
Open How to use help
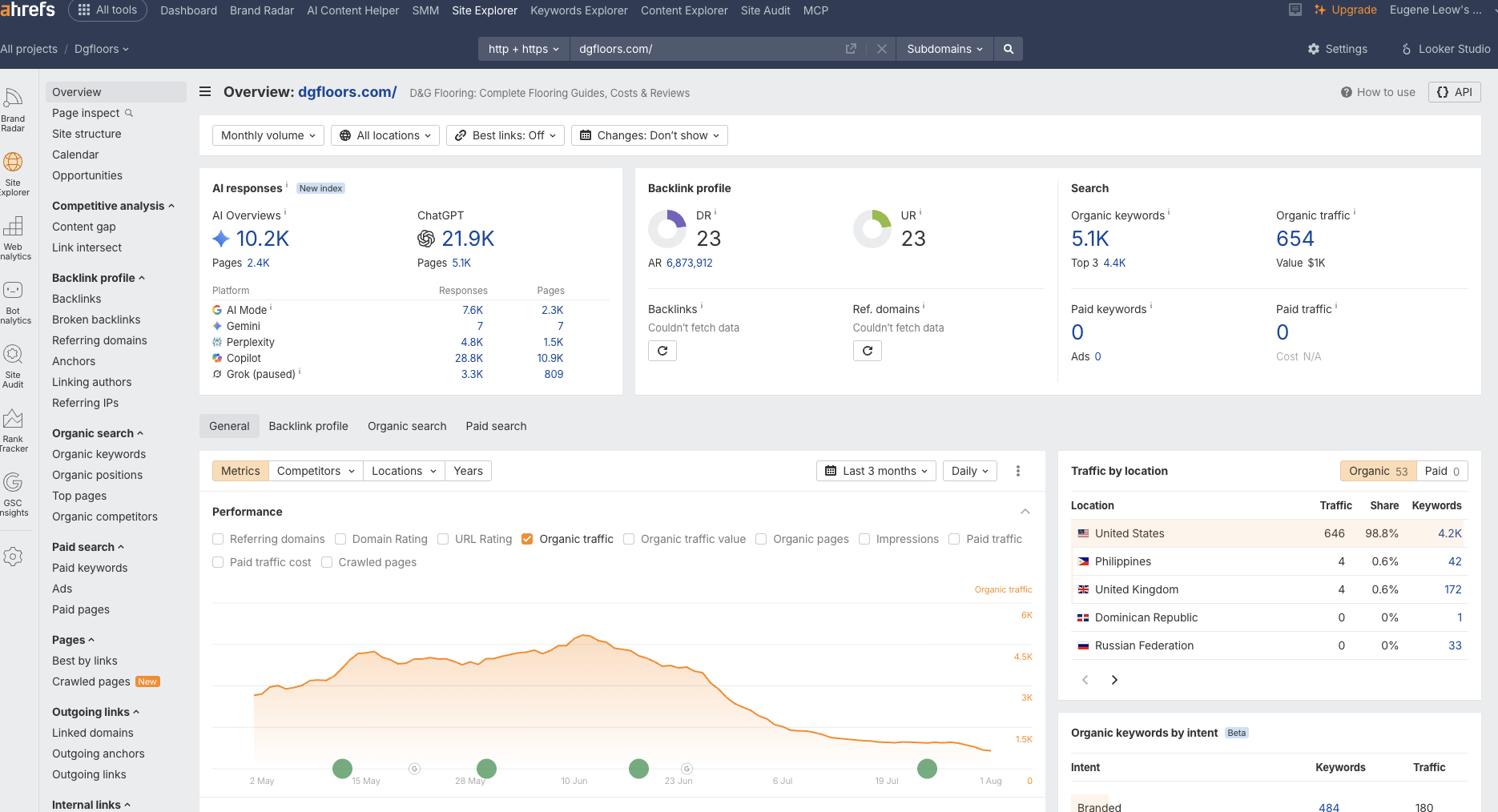pyautogui.click(x=1378, y=92)
